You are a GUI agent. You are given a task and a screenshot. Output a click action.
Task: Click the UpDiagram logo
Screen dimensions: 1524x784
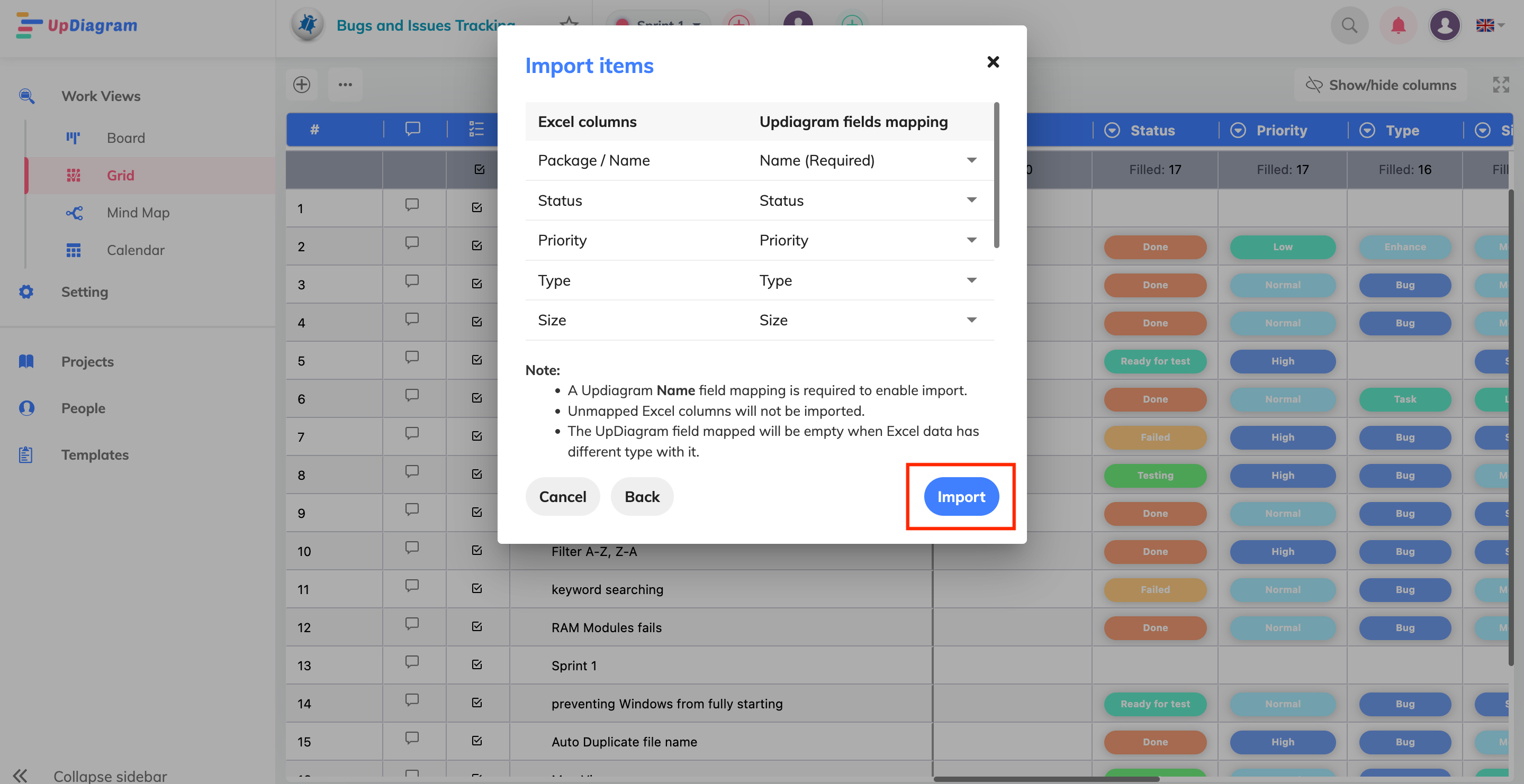pyautogui.click(x=77, y=25)
